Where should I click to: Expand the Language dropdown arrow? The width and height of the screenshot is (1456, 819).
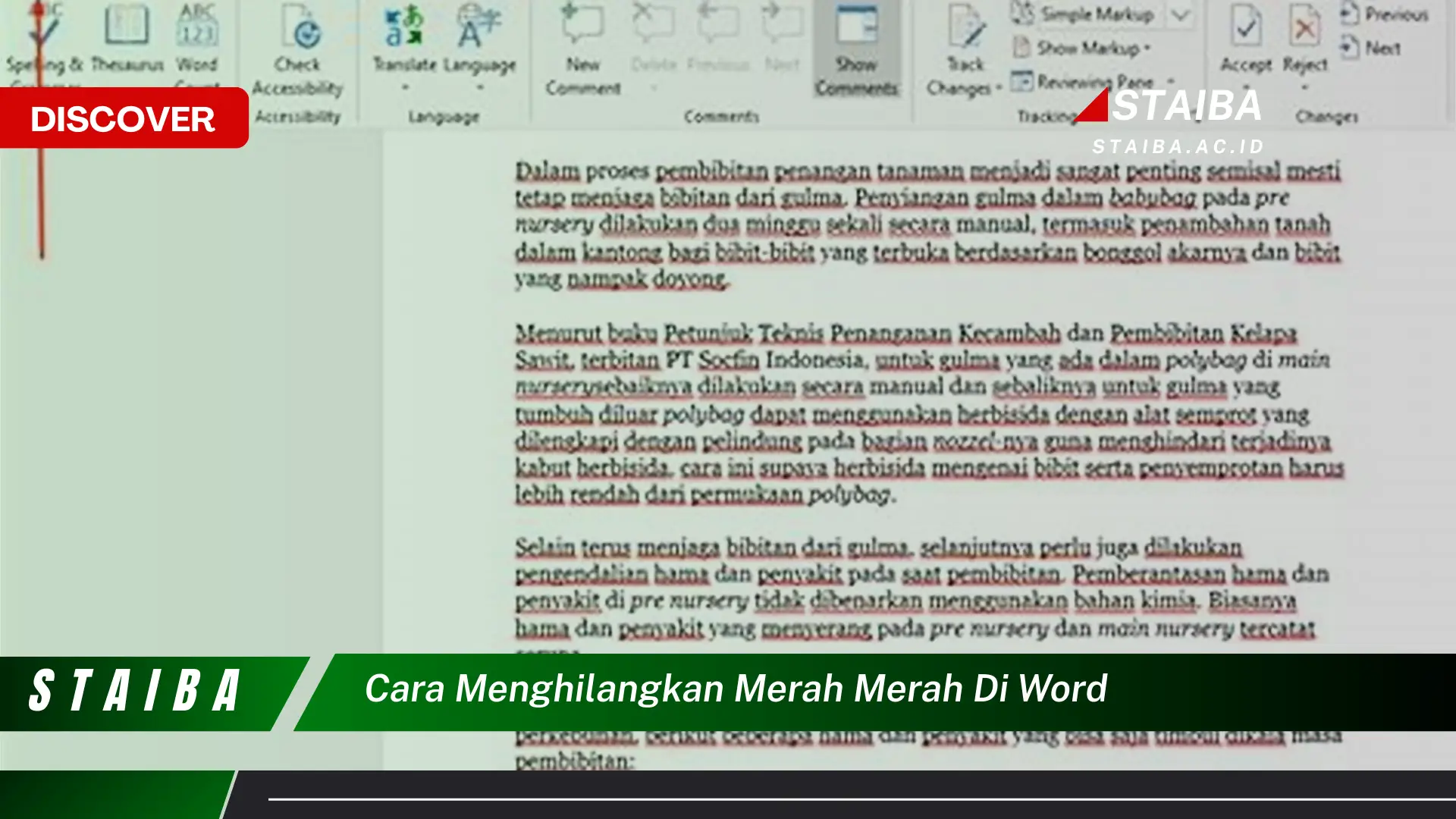click(479, 88)
